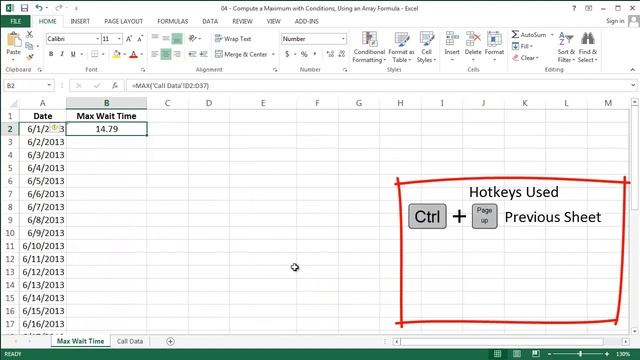Screen dimensions: 640x360
Task: Click the Paste clipboard icon
Action: (13, 40)
